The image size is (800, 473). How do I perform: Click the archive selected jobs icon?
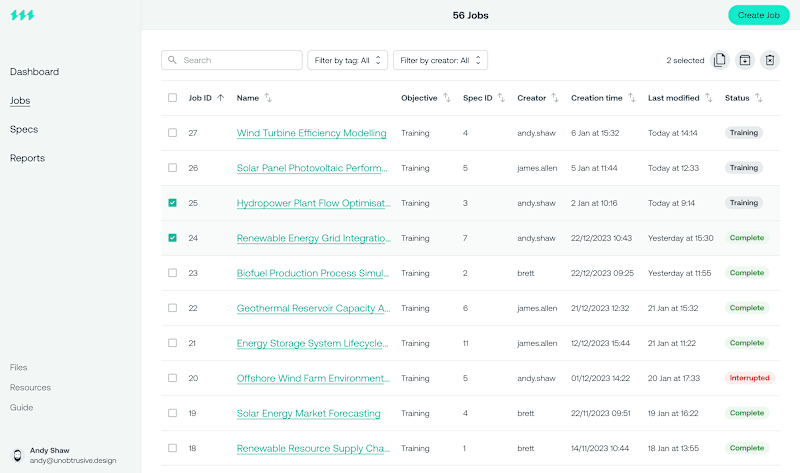click(745, 60)
